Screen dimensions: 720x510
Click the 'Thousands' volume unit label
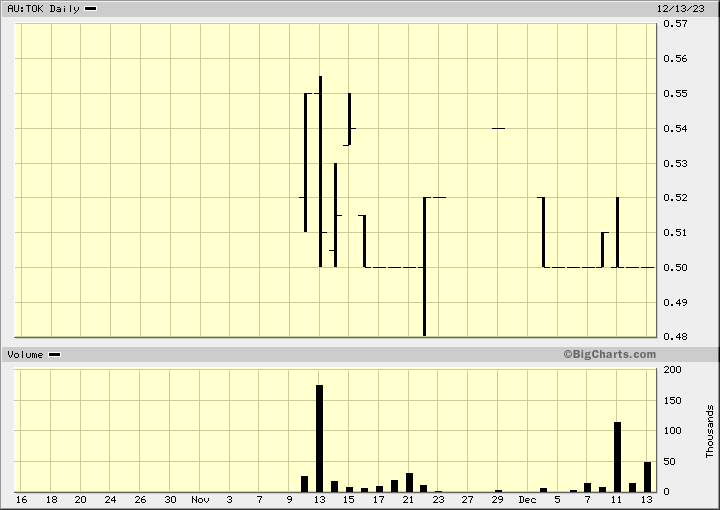710,431
